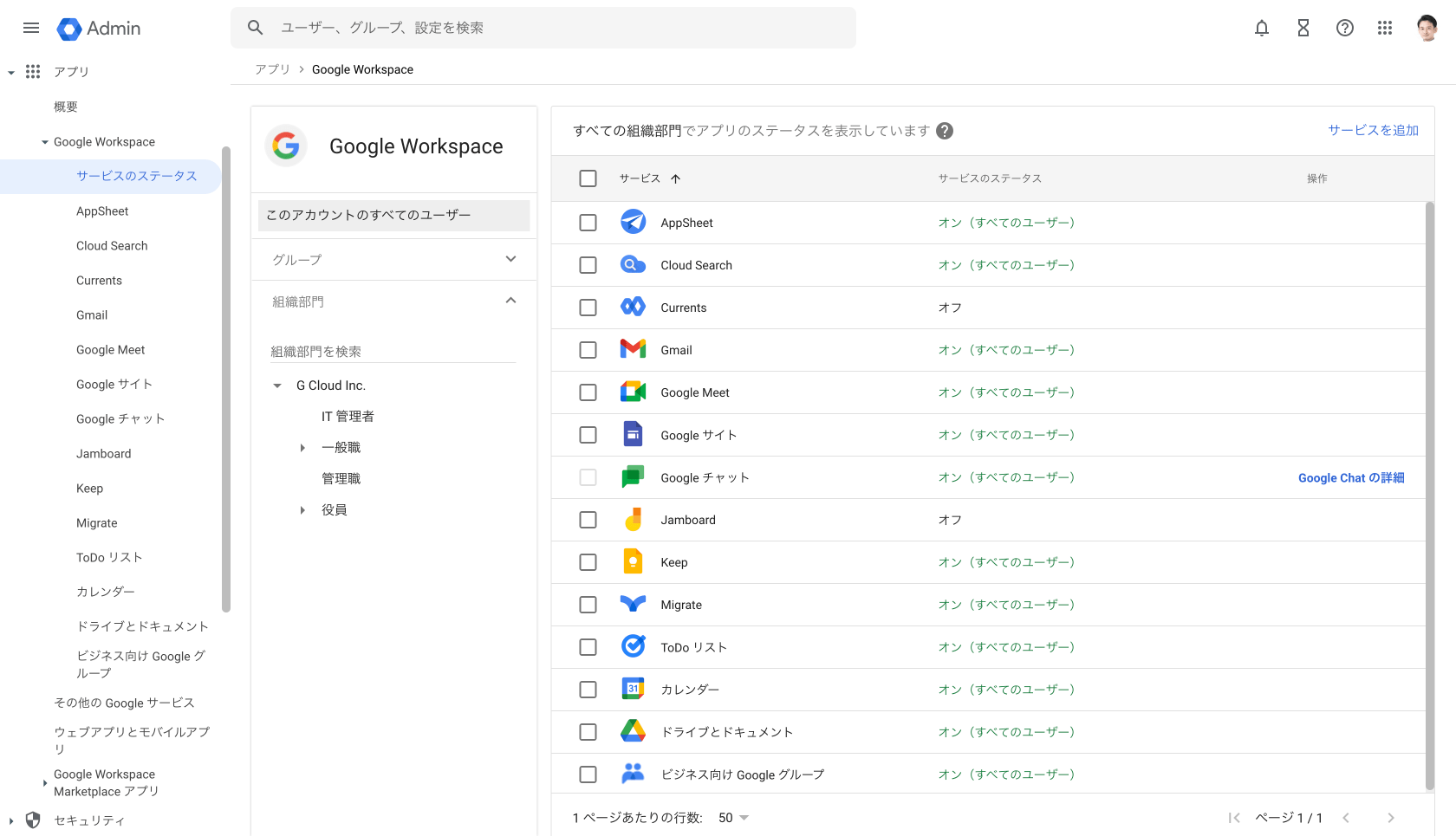Click the help icon beside status heading
Image resolution: width=1456 pixels, height=836 pixels.
[x=945, y=131]
